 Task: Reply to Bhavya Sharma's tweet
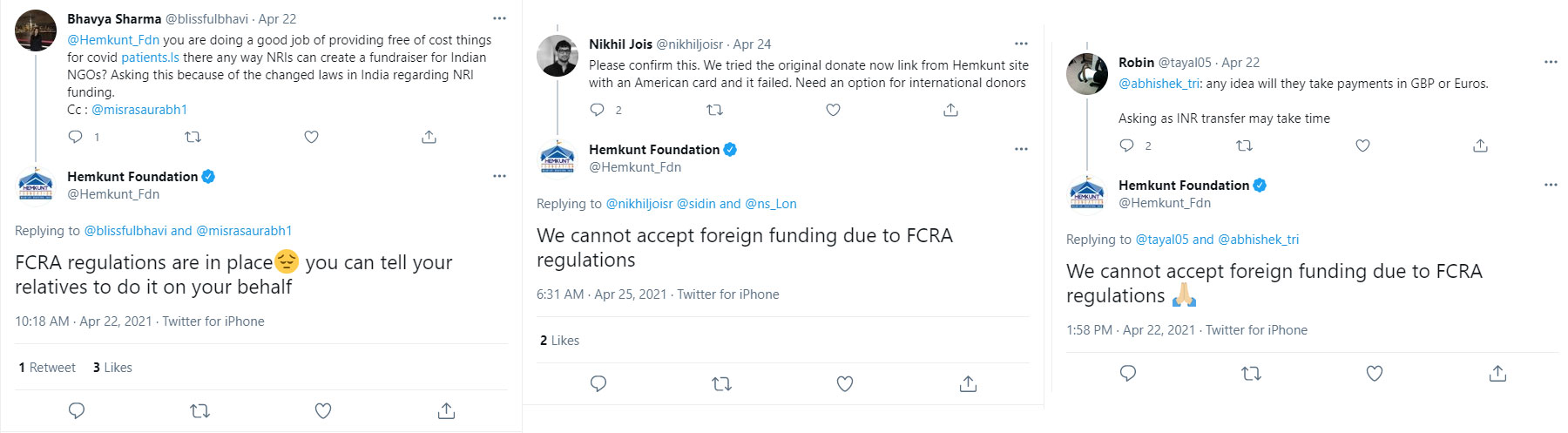tap(76, 137)
